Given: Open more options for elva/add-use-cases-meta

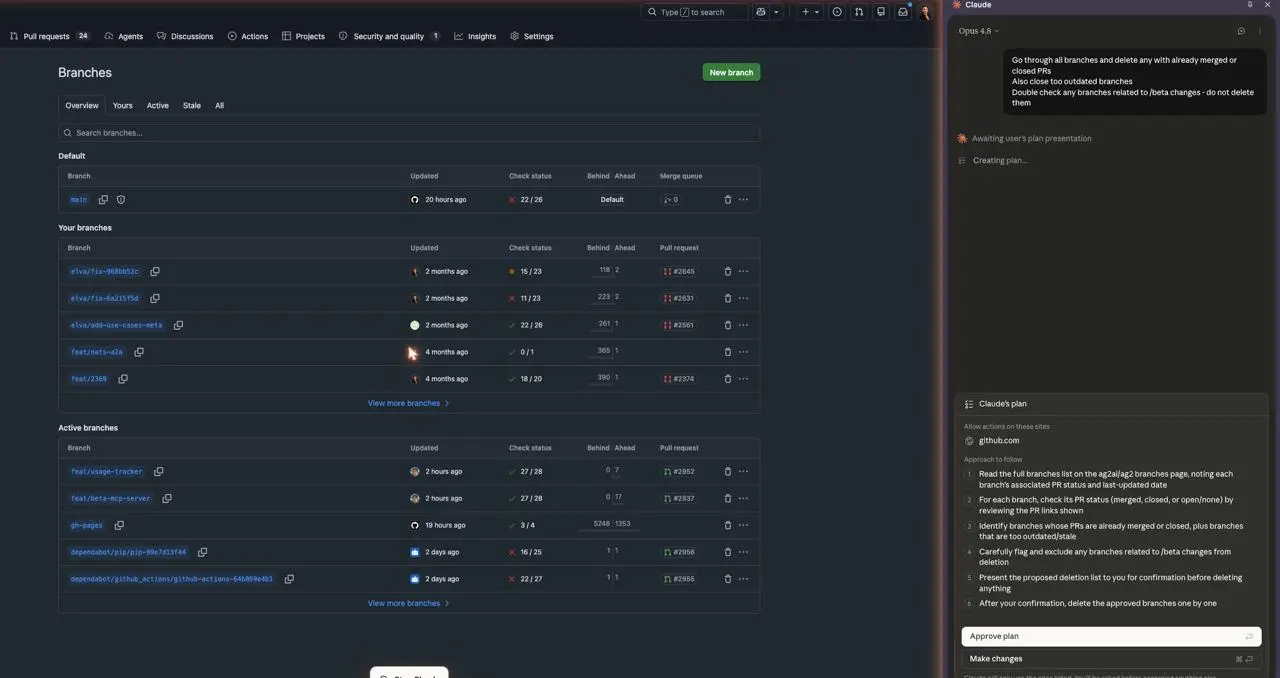Looking at the screenshot, I should [743, 325].
